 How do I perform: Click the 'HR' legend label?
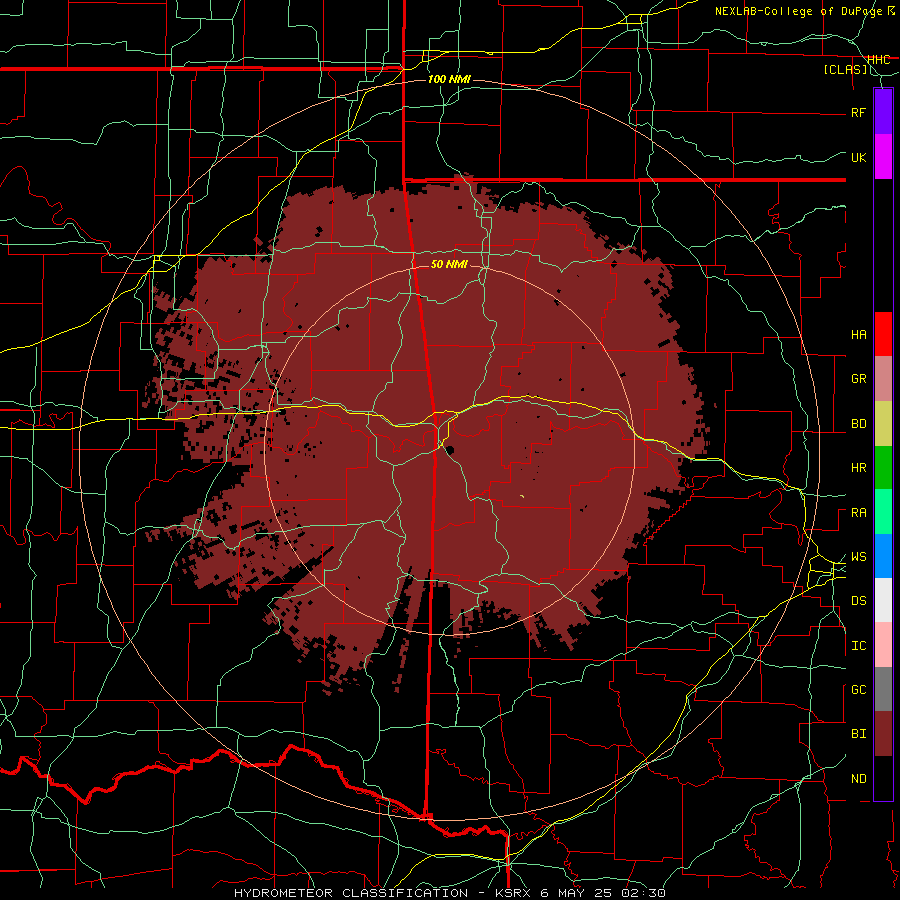(x=859, y=468)
